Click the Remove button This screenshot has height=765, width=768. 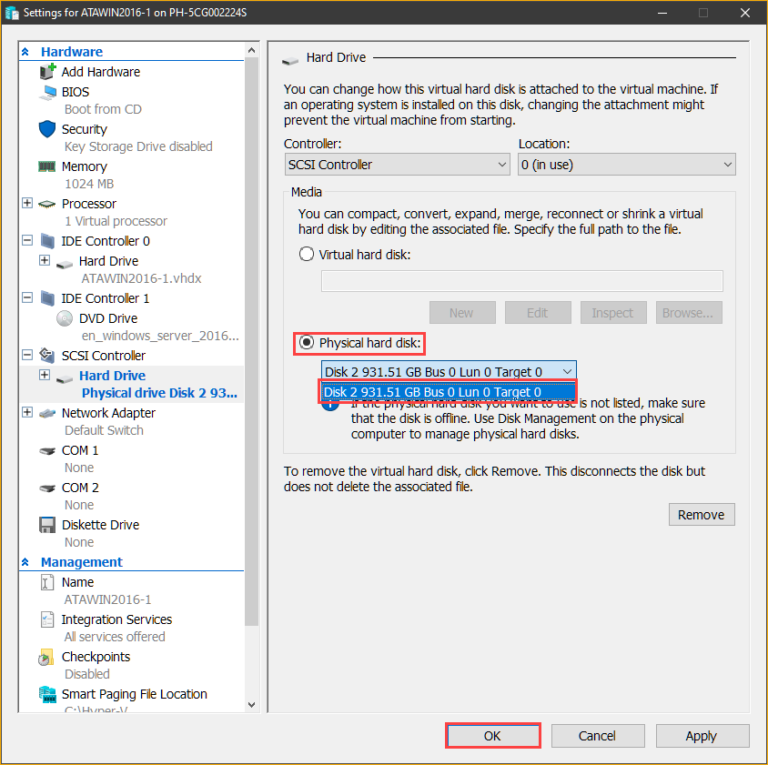pyautogui.click(x=701, y=515)
